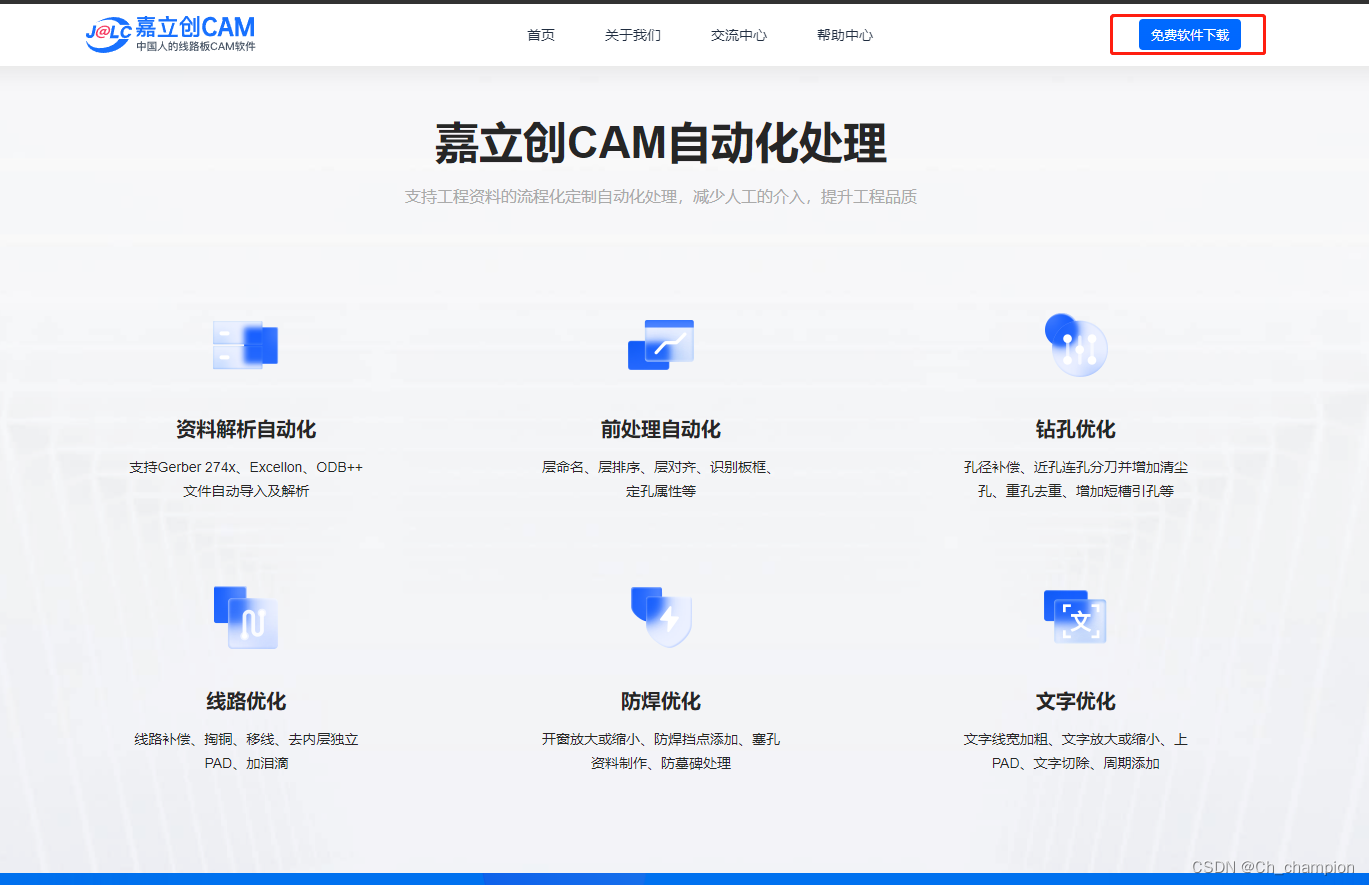Open the 帮助中心 section

tap(845, 34)
